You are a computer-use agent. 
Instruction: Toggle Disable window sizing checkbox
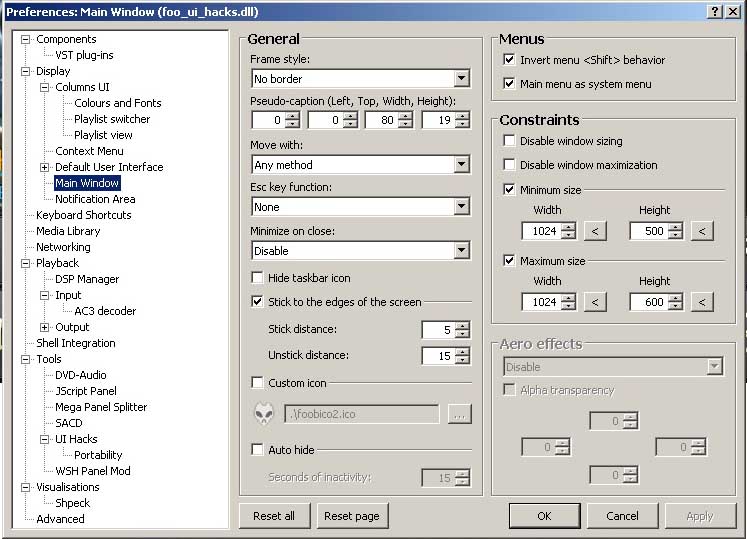click(x=510, y=141)
